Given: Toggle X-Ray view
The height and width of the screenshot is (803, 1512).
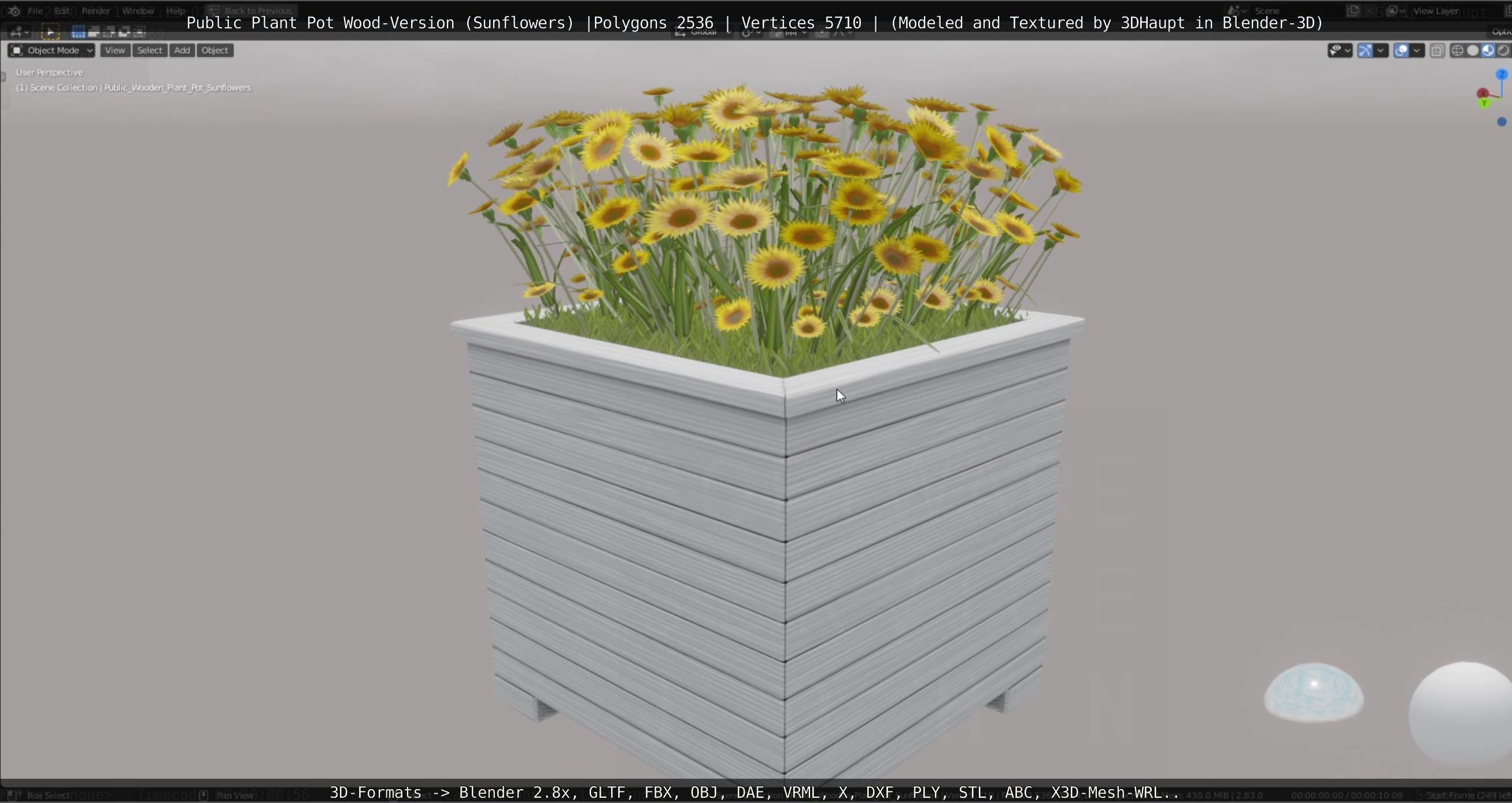Looking at the screenshot, I should tap(1437, 50).
